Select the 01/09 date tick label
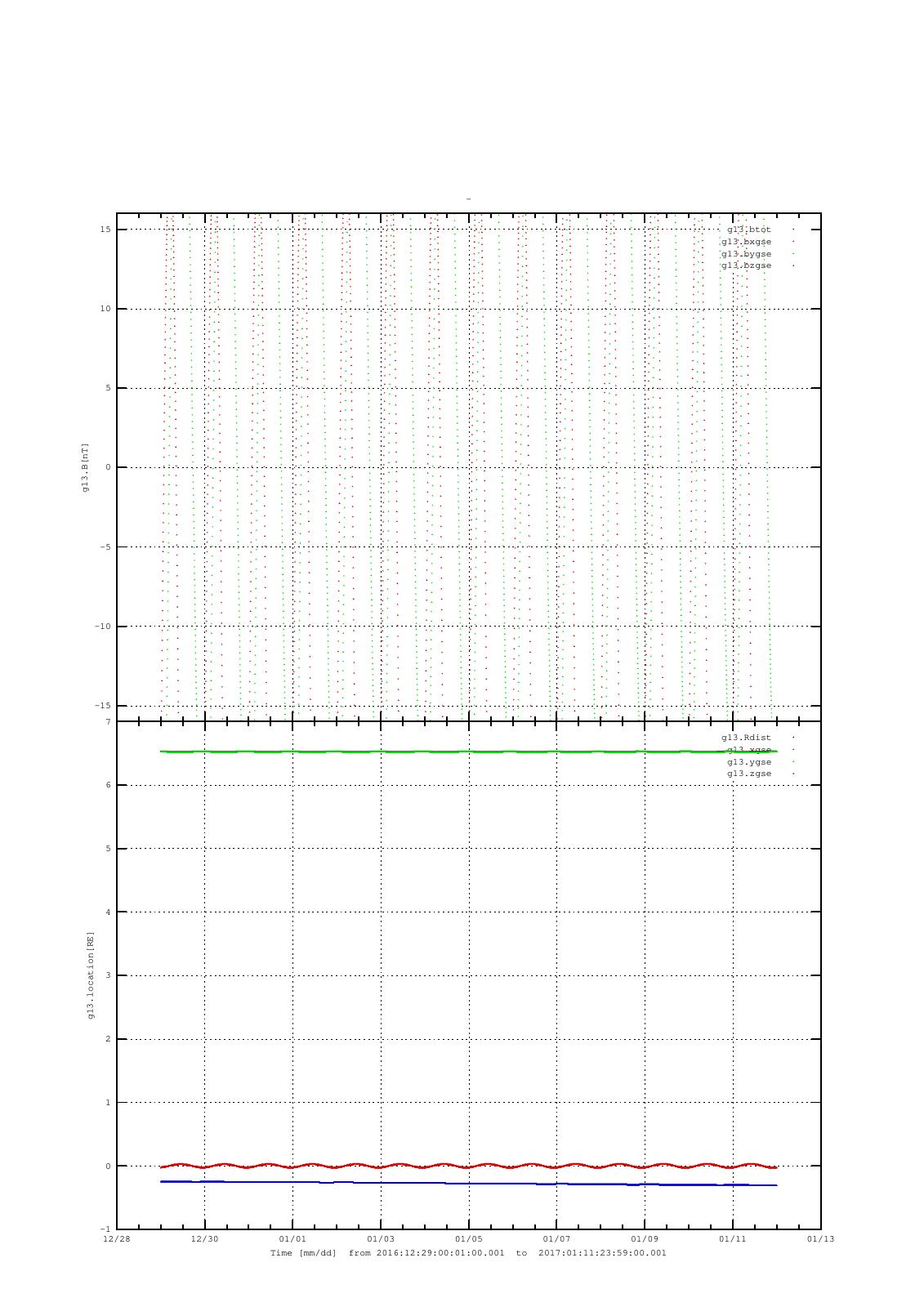Viewport: 924px width, 1307px height. point(645,1239)
